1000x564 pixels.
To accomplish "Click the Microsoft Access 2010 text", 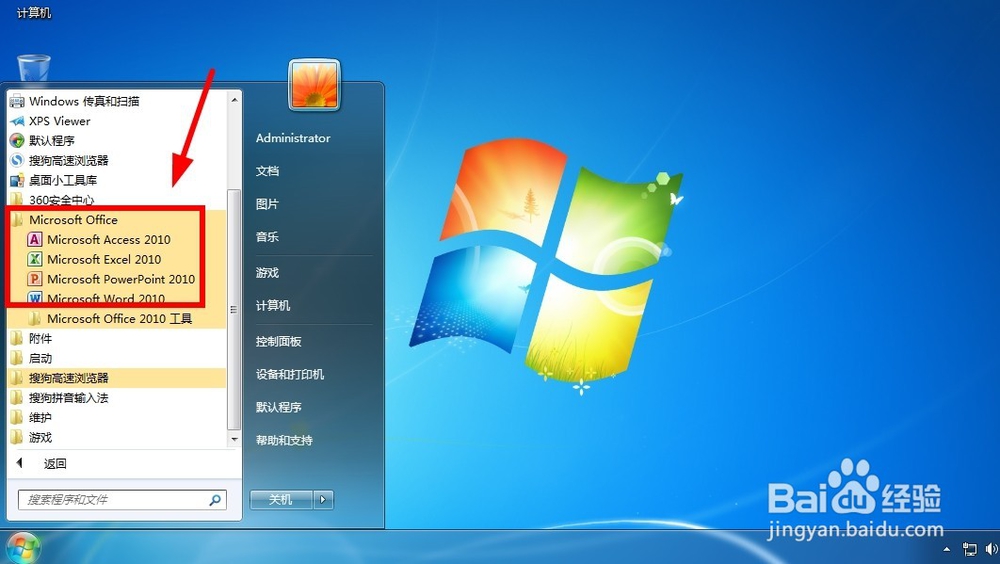I will click(109, 239).
